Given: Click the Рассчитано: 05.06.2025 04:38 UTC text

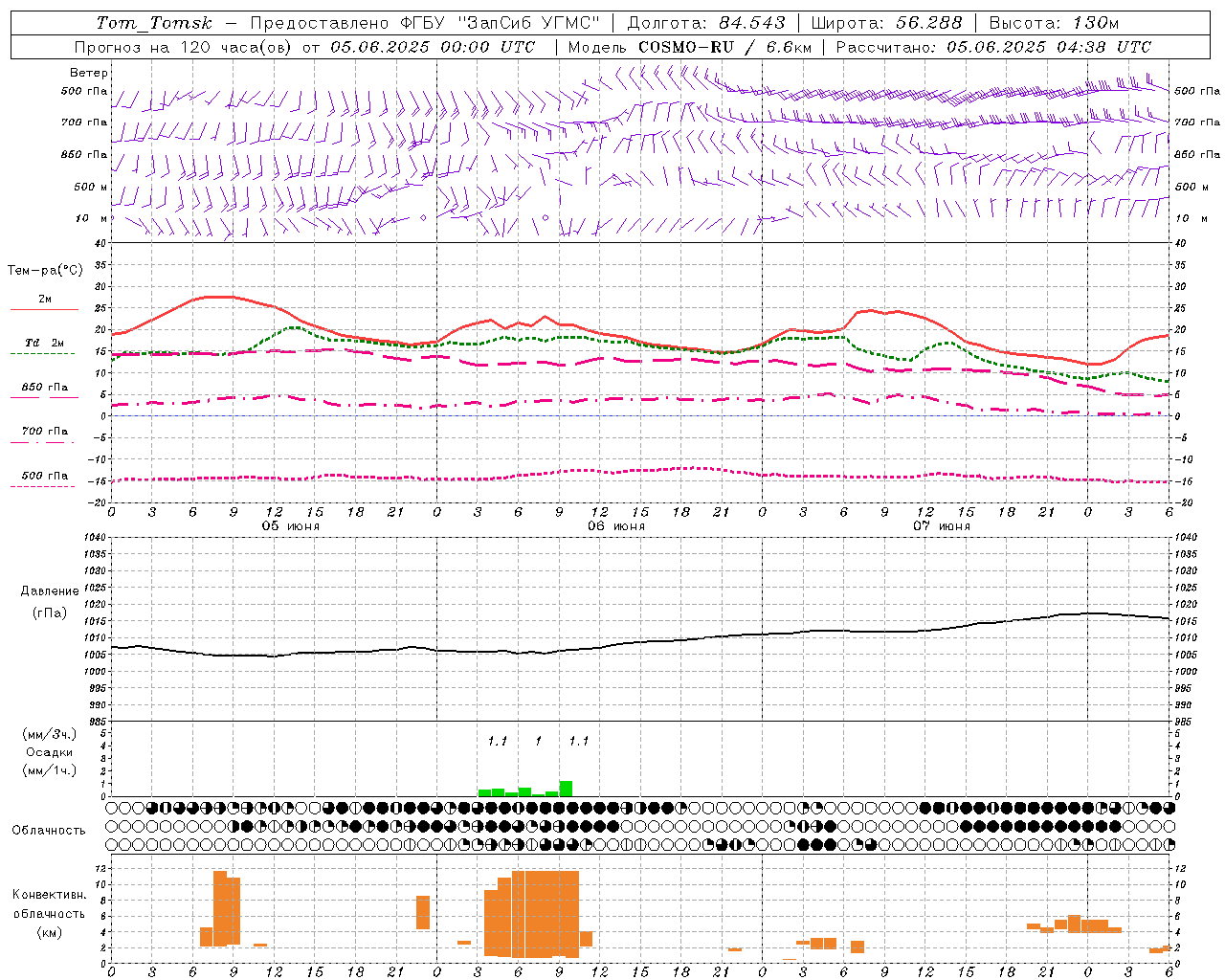Looking at the screenshot, I should coord(993,47).
